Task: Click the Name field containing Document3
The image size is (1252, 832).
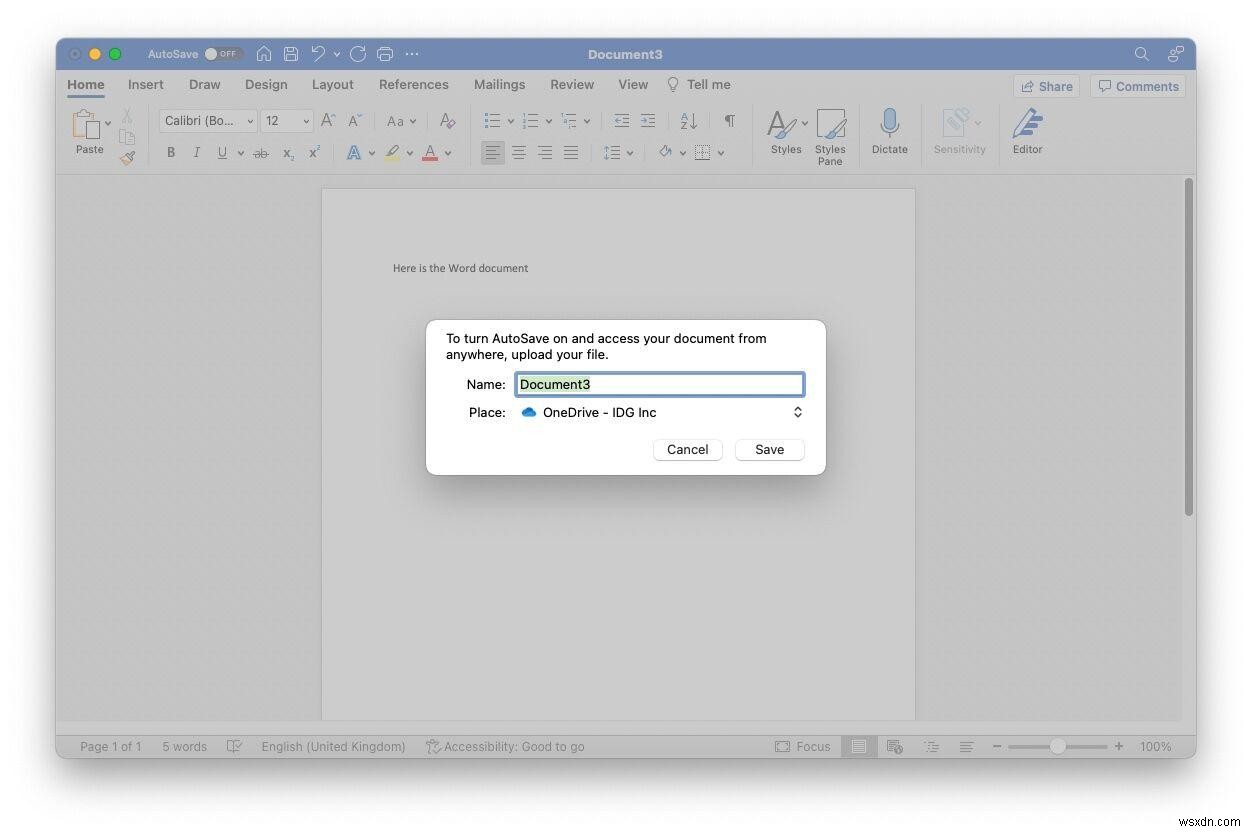Action: click(x=660, y=384)
